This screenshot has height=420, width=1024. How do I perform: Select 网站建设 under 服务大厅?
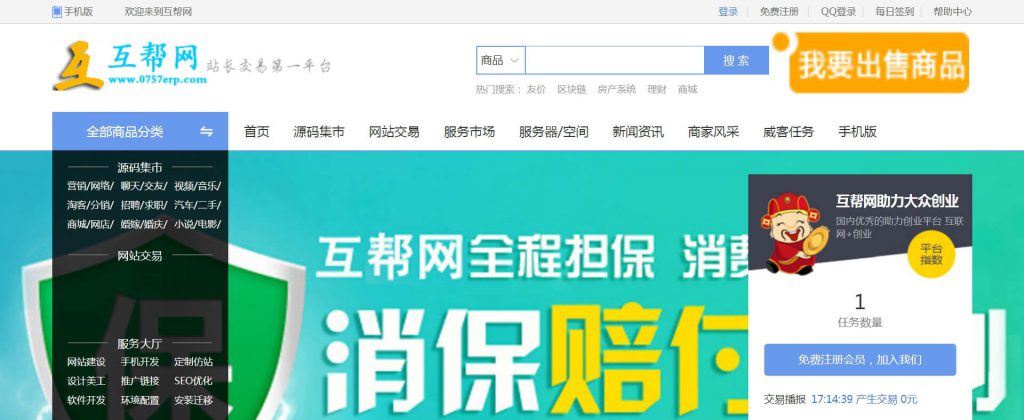(x=86, y=362)
